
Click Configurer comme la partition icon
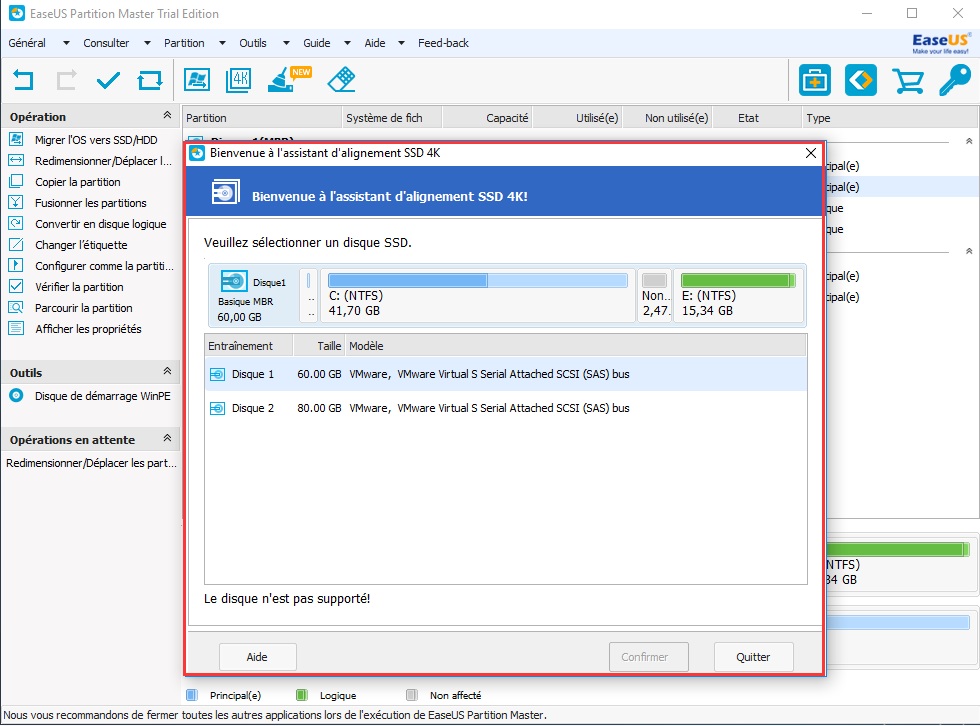coord(16,266)
